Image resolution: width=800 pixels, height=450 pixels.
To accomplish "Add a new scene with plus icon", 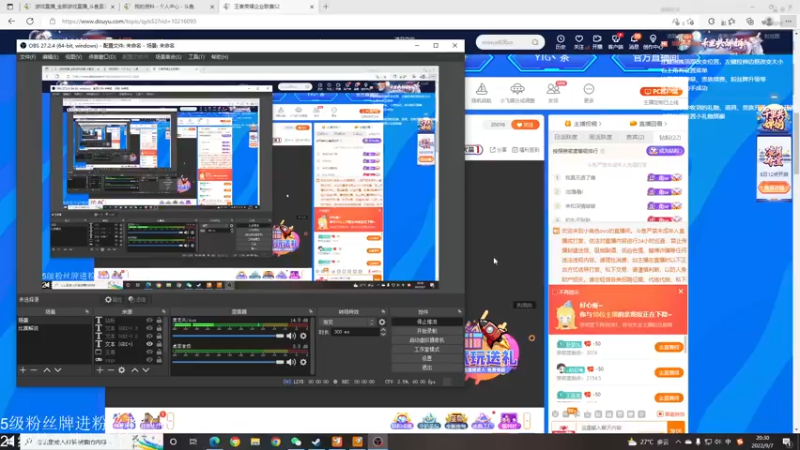I will coord(22,370).
